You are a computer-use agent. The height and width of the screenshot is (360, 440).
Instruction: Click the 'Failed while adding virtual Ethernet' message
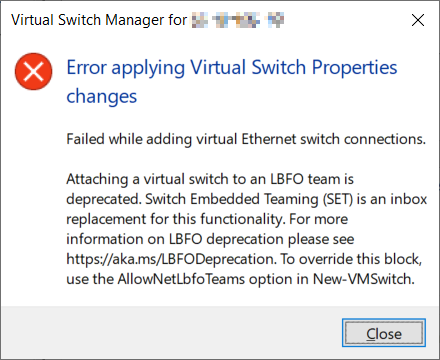246,139
